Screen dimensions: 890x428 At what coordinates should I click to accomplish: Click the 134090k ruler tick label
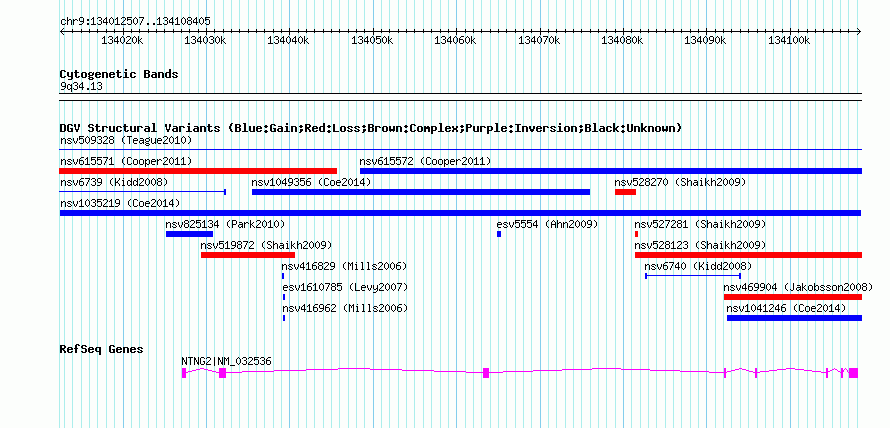click(706, 40)
